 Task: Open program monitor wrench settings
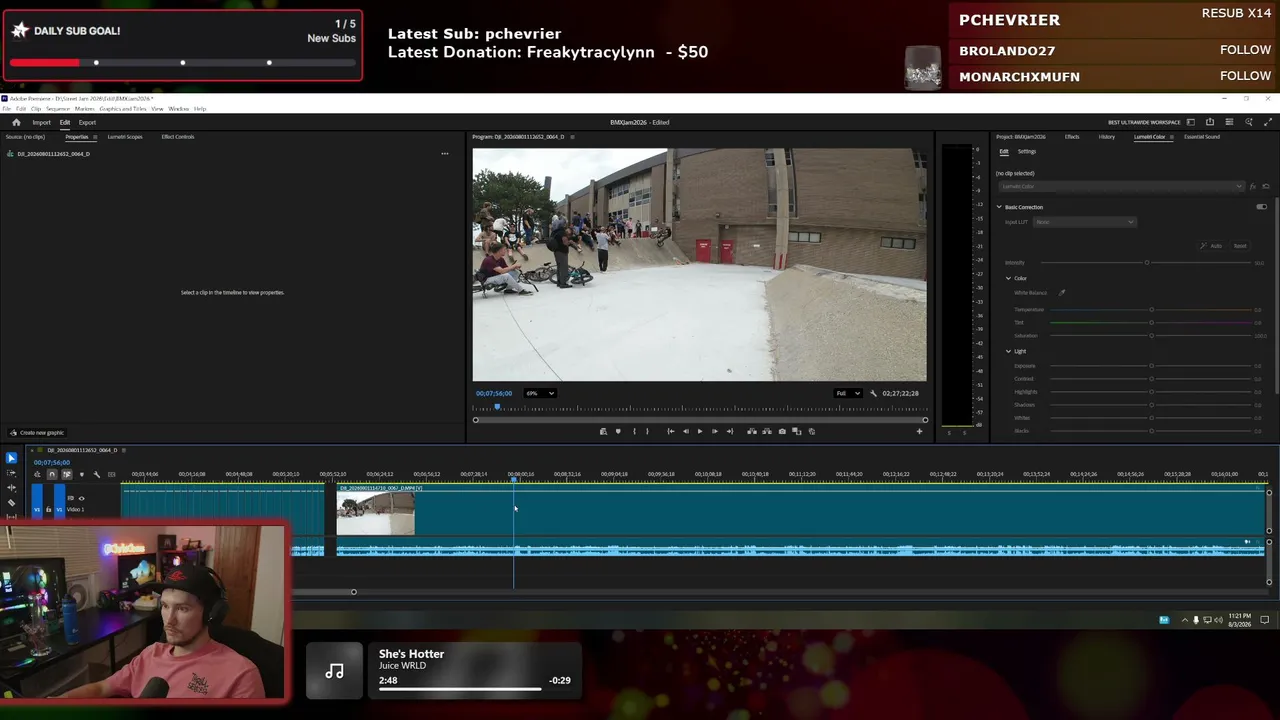coord(873,393)
